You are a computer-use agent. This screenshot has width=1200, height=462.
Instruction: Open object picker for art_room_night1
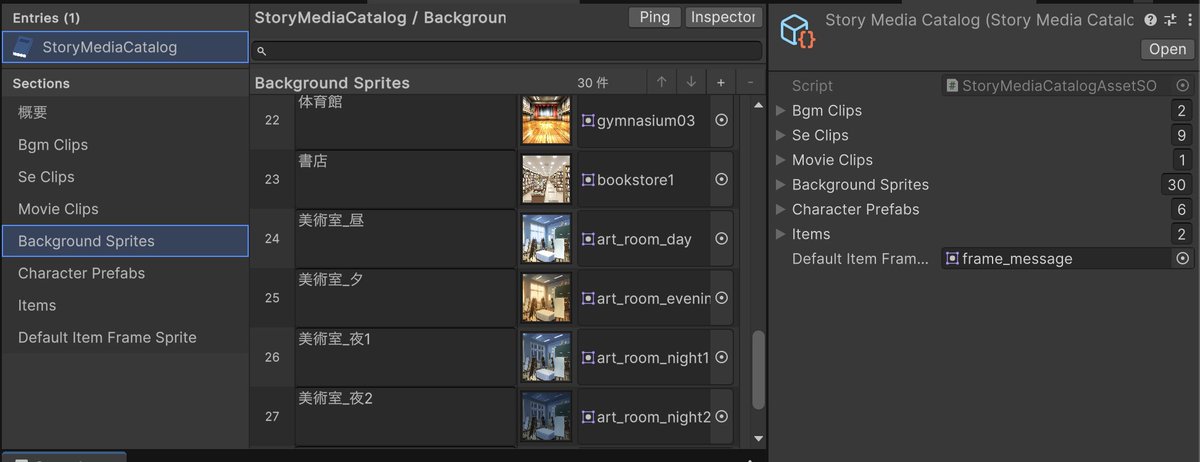[721, 357]
